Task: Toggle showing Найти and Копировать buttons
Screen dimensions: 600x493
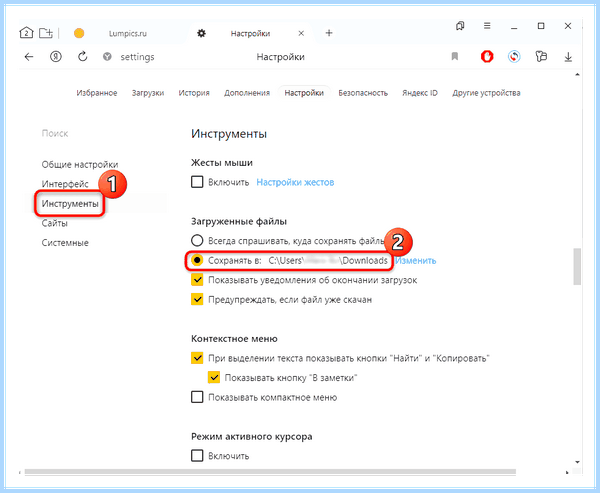Action: (x=197, y=358)
